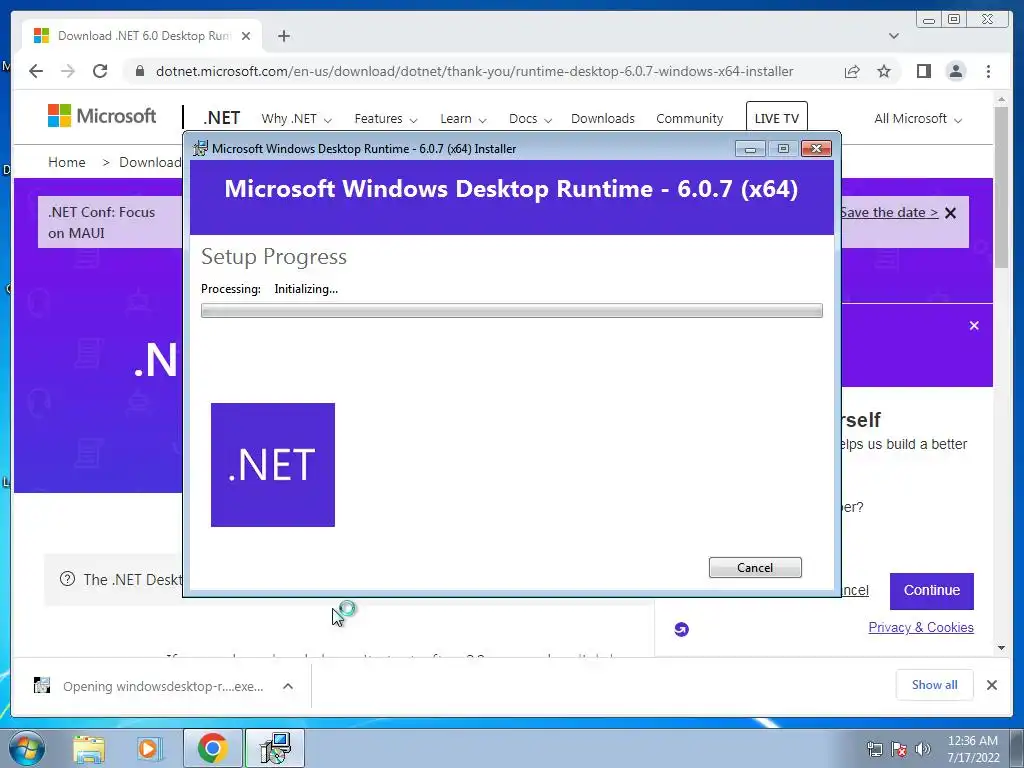Open the Windows Start menu
This screenshot has width=1024, height=768.
click(x=26, y=748)
